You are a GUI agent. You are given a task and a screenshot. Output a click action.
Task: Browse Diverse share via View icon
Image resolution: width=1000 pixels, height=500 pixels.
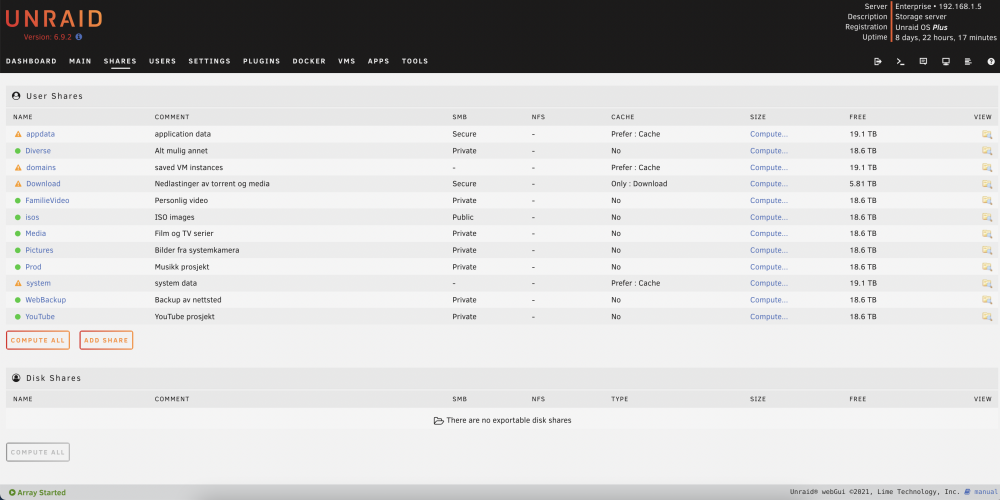pos(987,151)
